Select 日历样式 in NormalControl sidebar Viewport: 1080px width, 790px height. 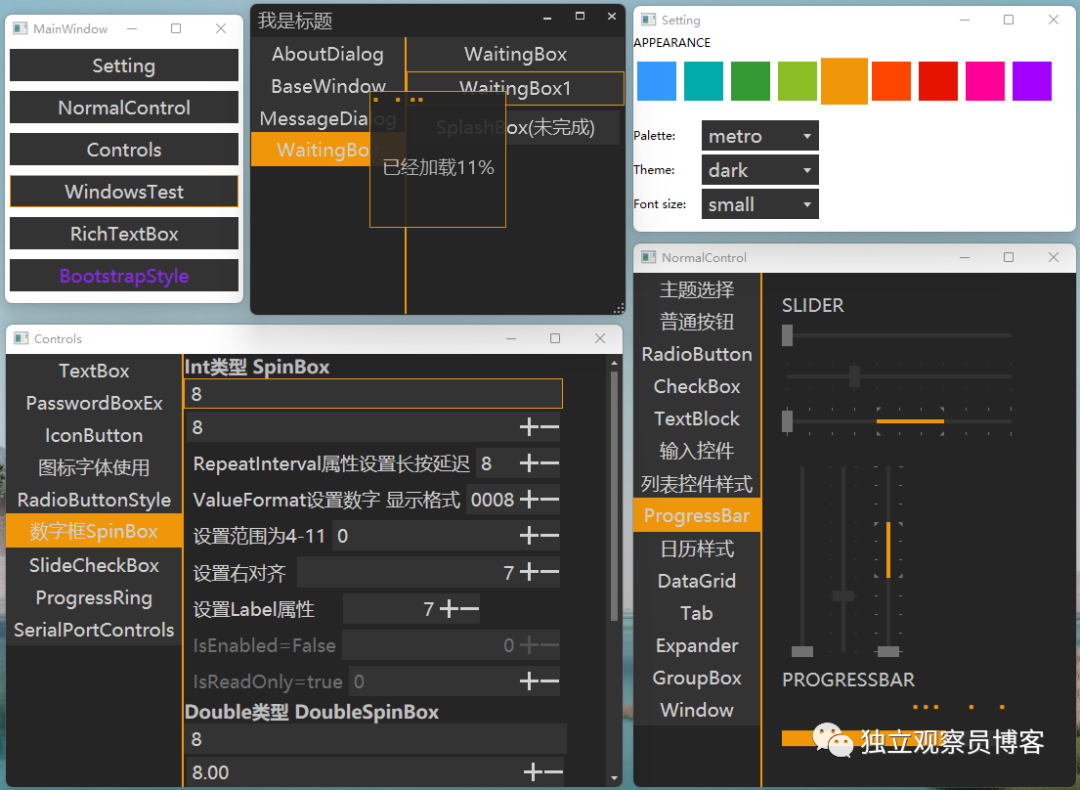pos(697,549)
